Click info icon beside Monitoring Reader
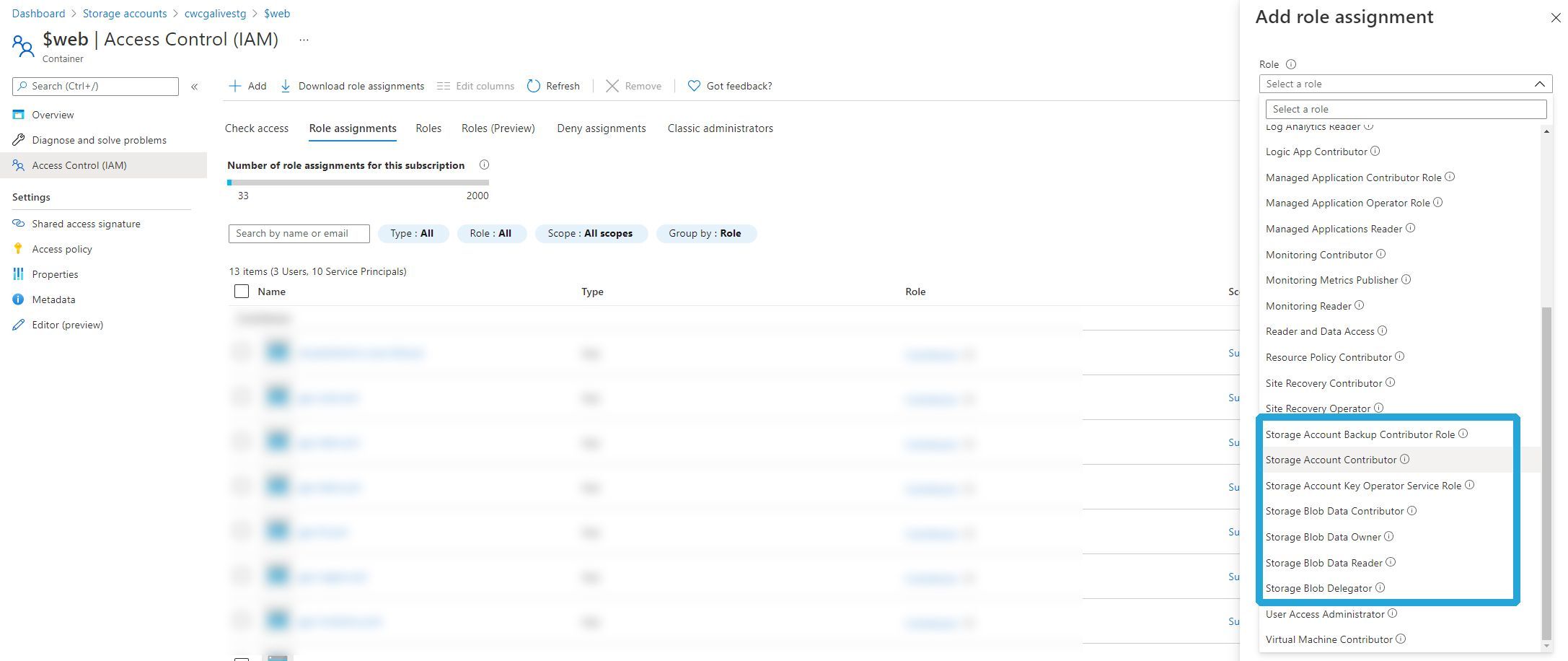 (1359, 305)
